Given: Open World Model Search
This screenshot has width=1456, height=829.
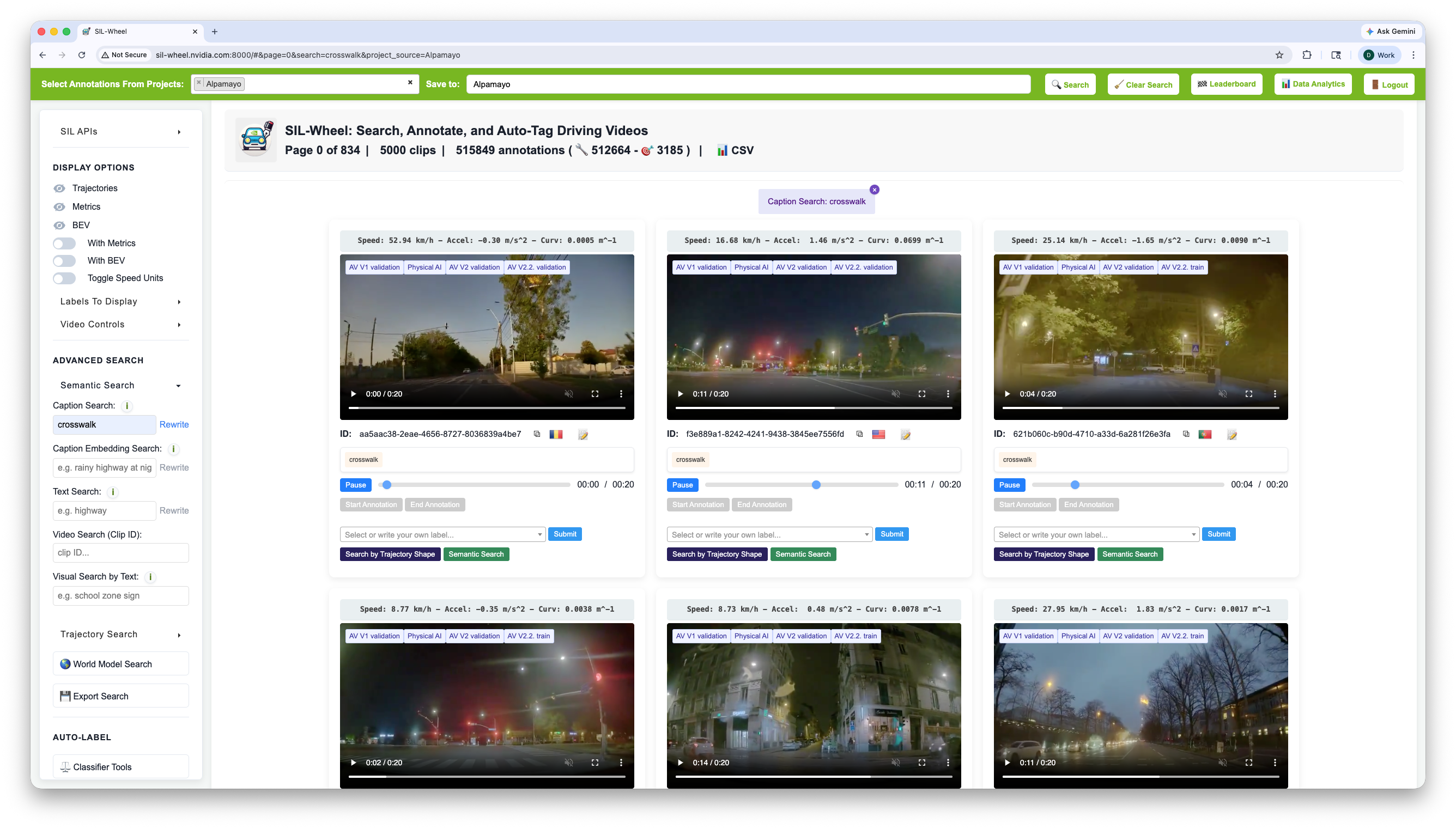Looking at the screenshot, I should (121, 665).
